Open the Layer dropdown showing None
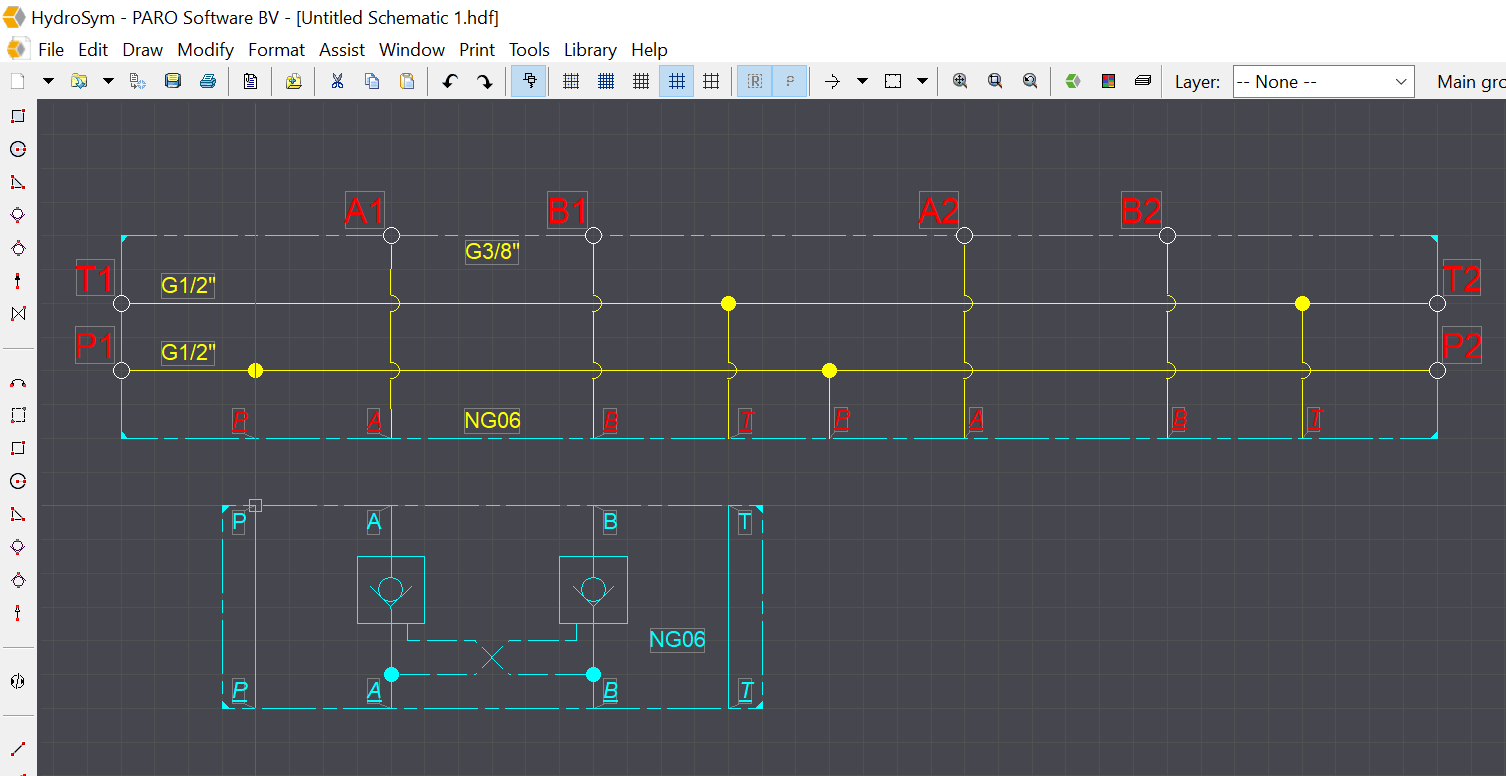 coord(1323,82)
